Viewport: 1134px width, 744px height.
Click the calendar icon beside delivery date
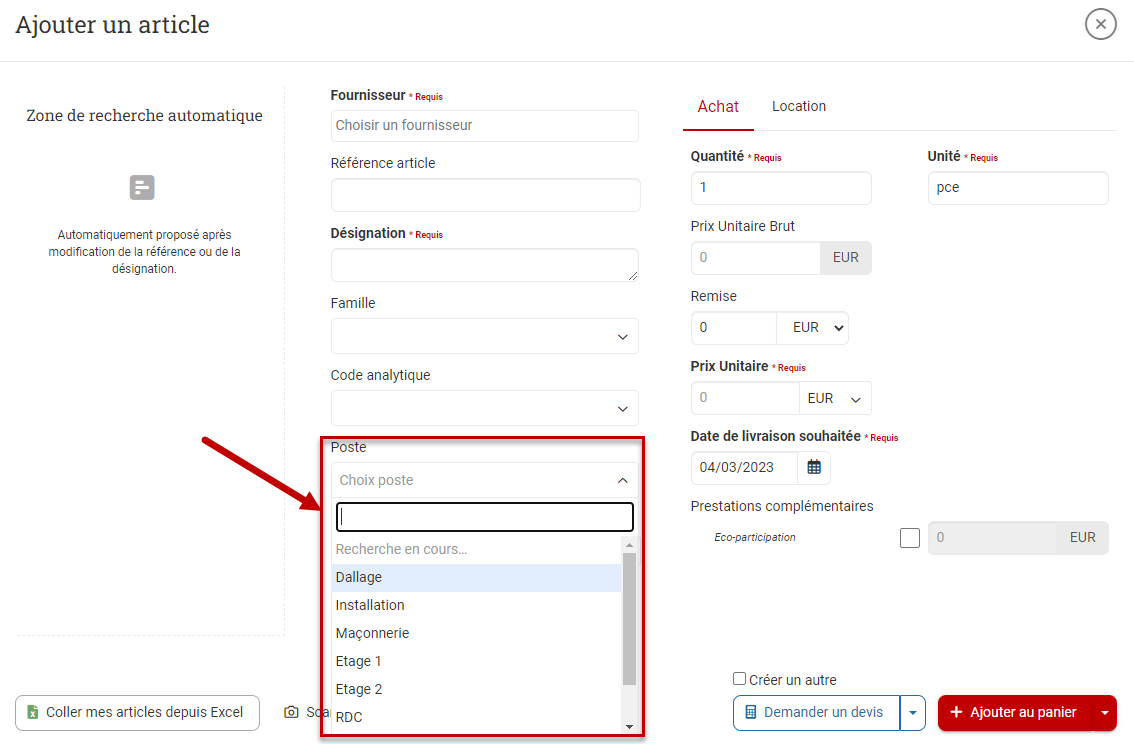(x=814, y=467)
